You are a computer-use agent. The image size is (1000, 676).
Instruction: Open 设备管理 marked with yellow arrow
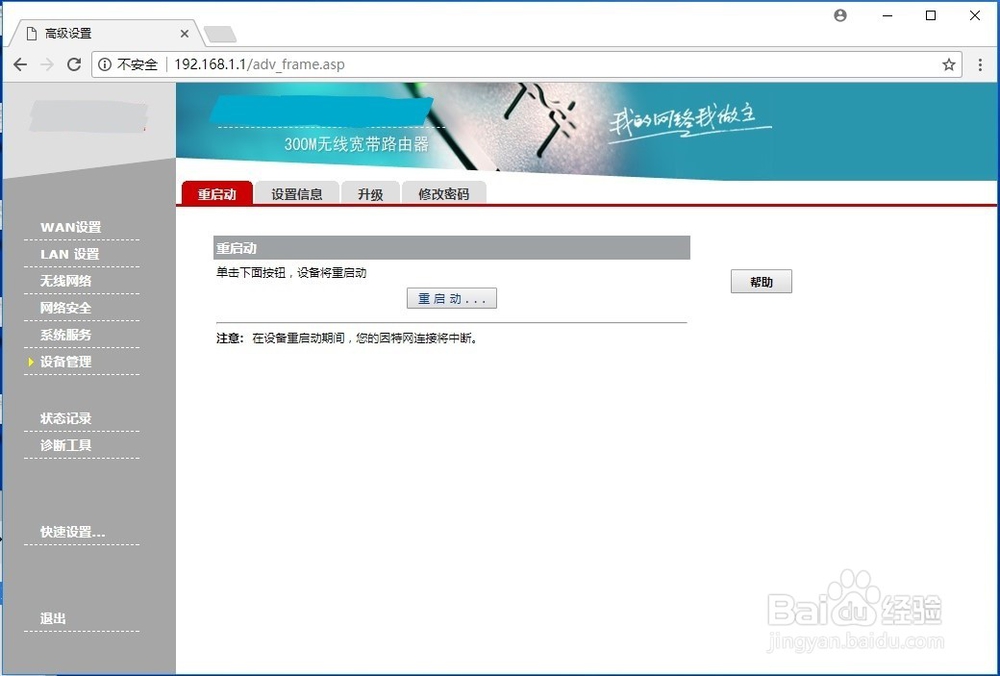(66, 362)
